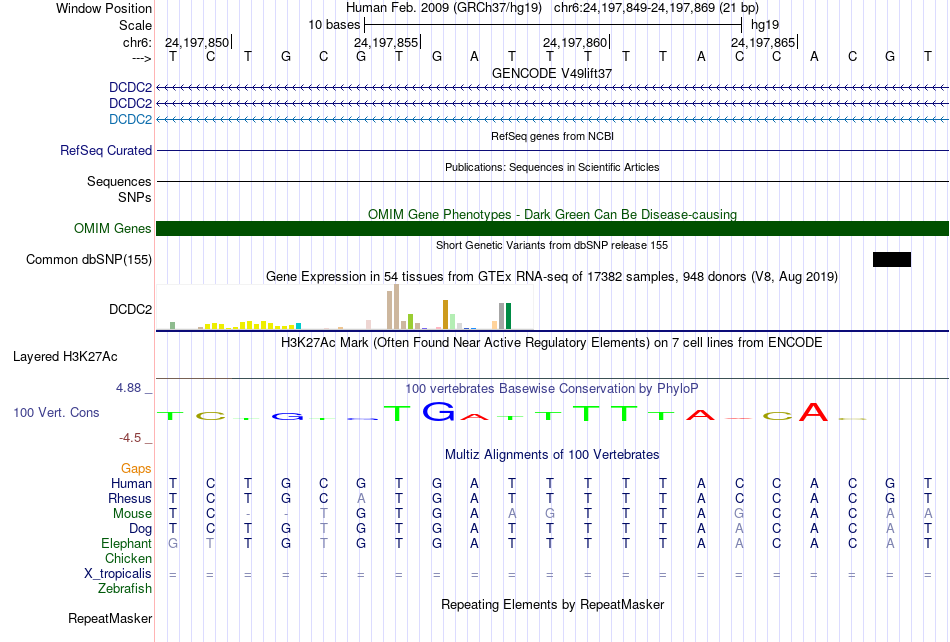Open OMIM Gene Phenotypes track title
The image size is (950, 642).
[x=552, y=214]
